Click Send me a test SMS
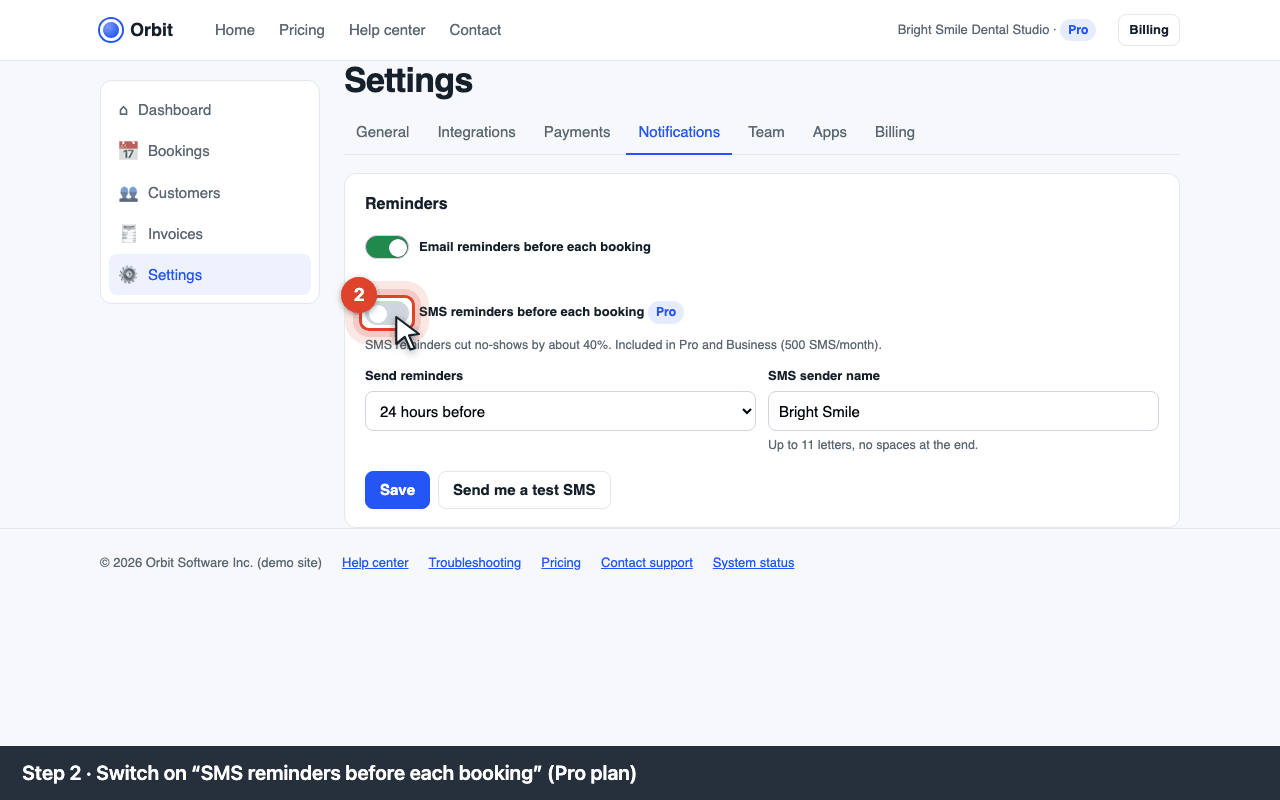 (x=524, y=490)
